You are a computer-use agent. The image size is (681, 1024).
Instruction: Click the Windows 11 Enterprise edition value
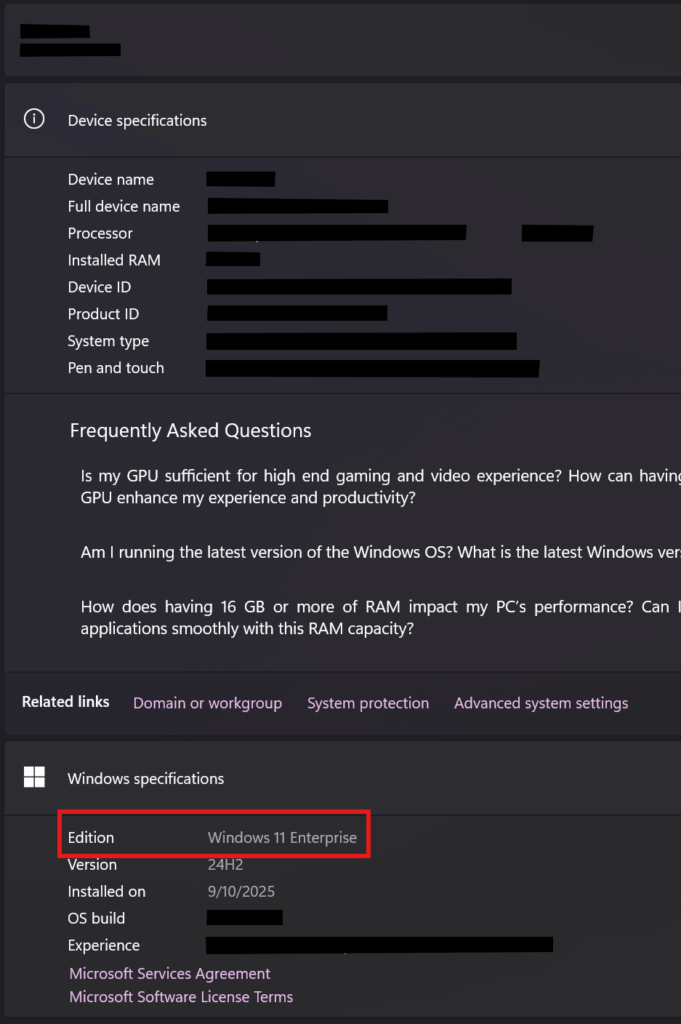[x=282, y=838]
